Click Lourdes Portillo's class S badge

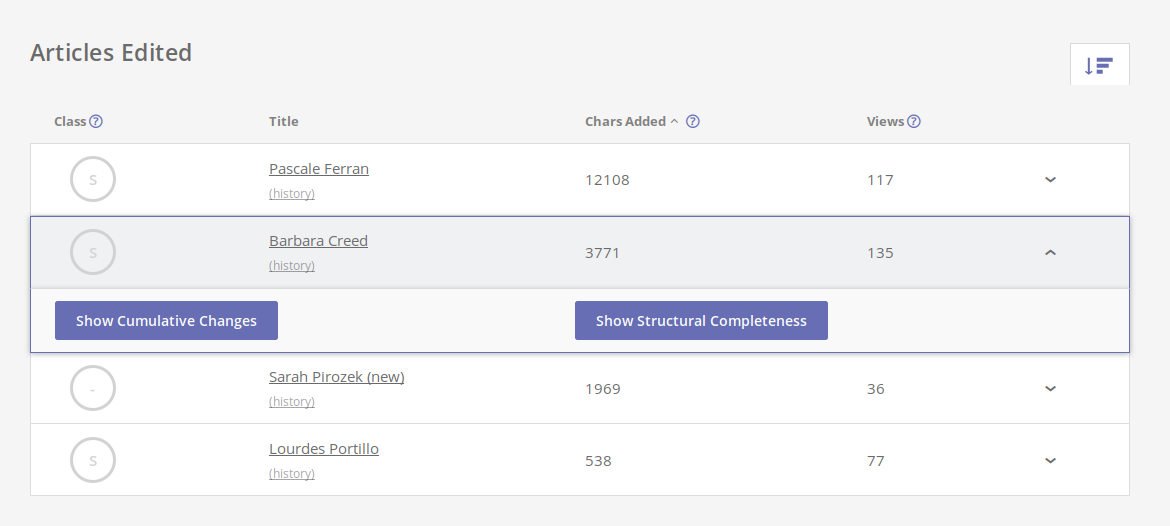[93, 460]
